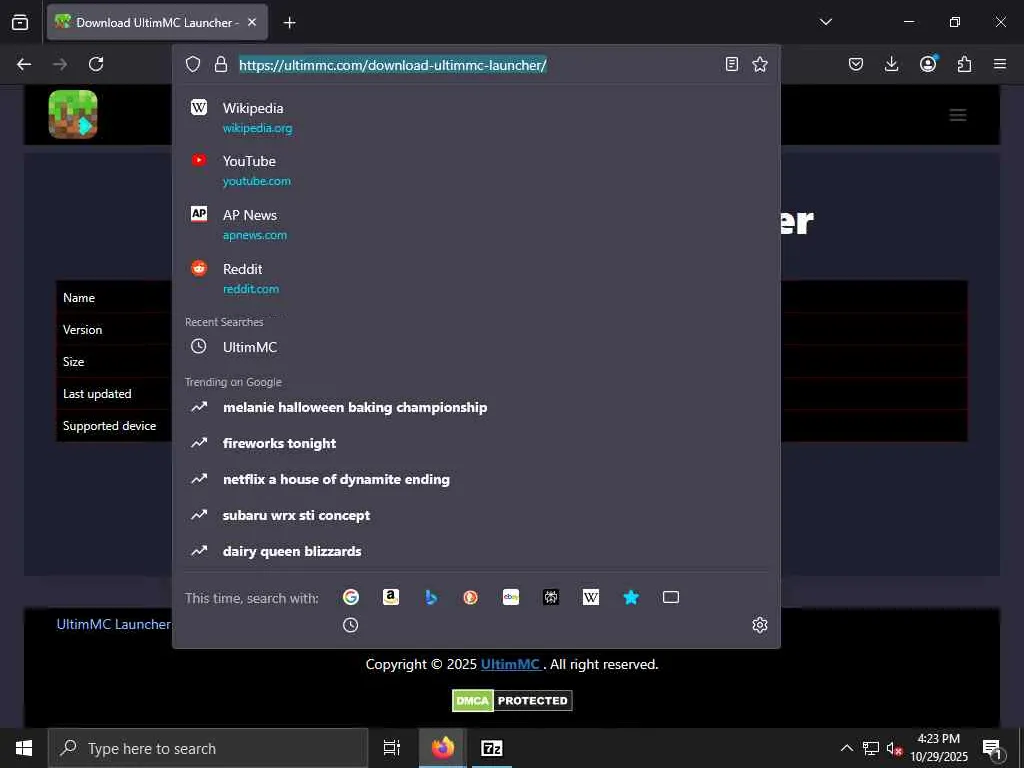Image resolution: width=1024 pixels, height=768 pixels.
Task: Search bookmarks via the blue star icon
Action: click(631, 597)
